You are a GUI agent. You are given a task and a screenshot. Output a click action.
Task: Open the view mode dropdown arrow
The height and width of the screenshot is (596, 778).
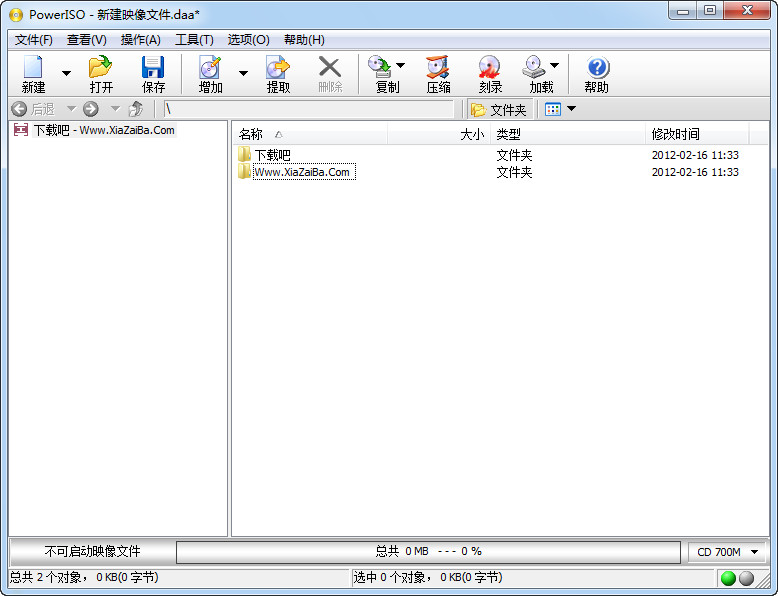[572, 109]
